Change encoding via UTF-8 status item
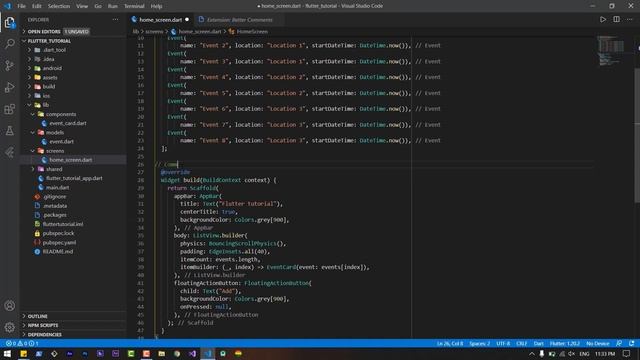This screenshot has width=640, height=360. (x=503, y=343)
